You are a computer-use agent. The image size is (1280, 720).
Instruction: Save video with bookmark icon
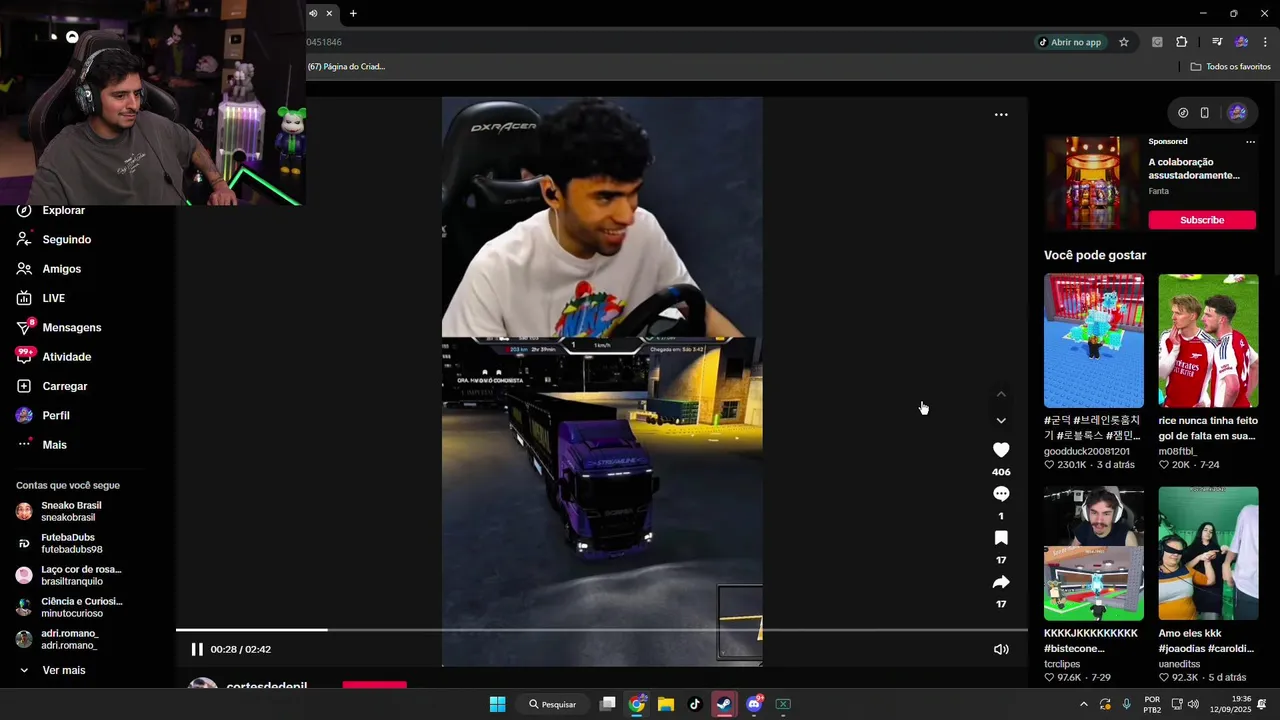(1001, 538)
